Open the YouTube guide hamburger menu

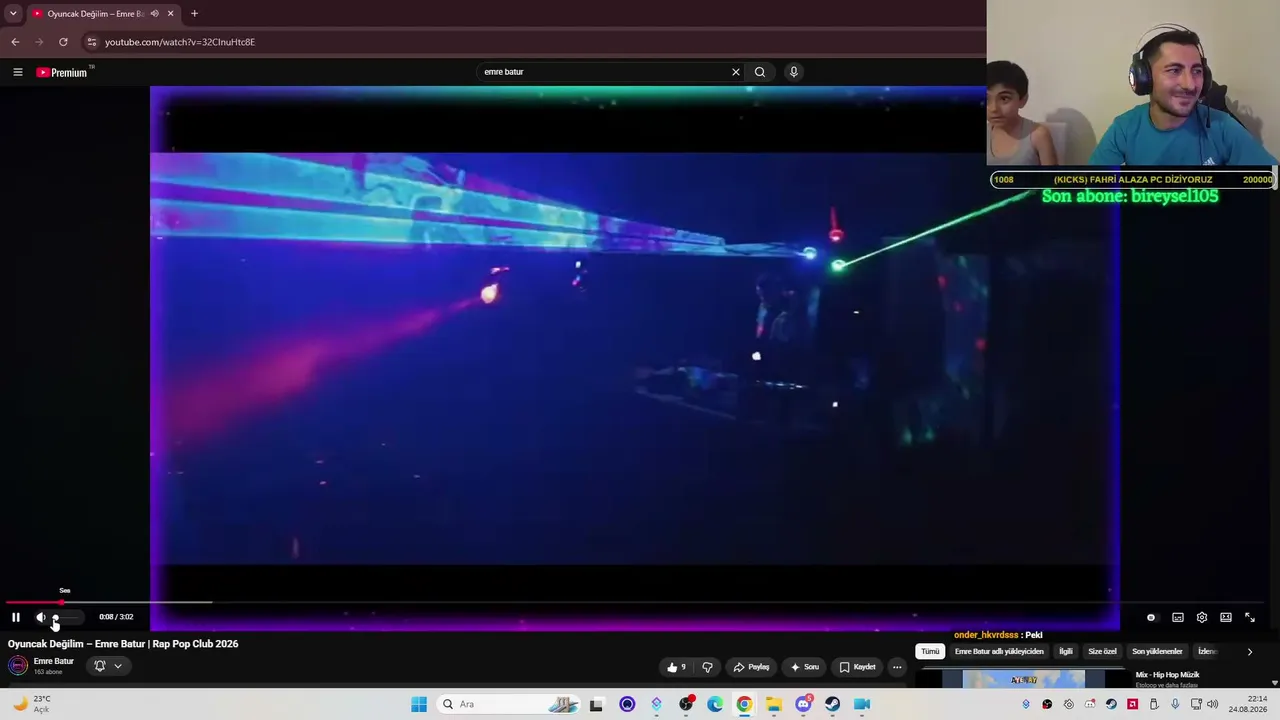click(x=17, y=72)
